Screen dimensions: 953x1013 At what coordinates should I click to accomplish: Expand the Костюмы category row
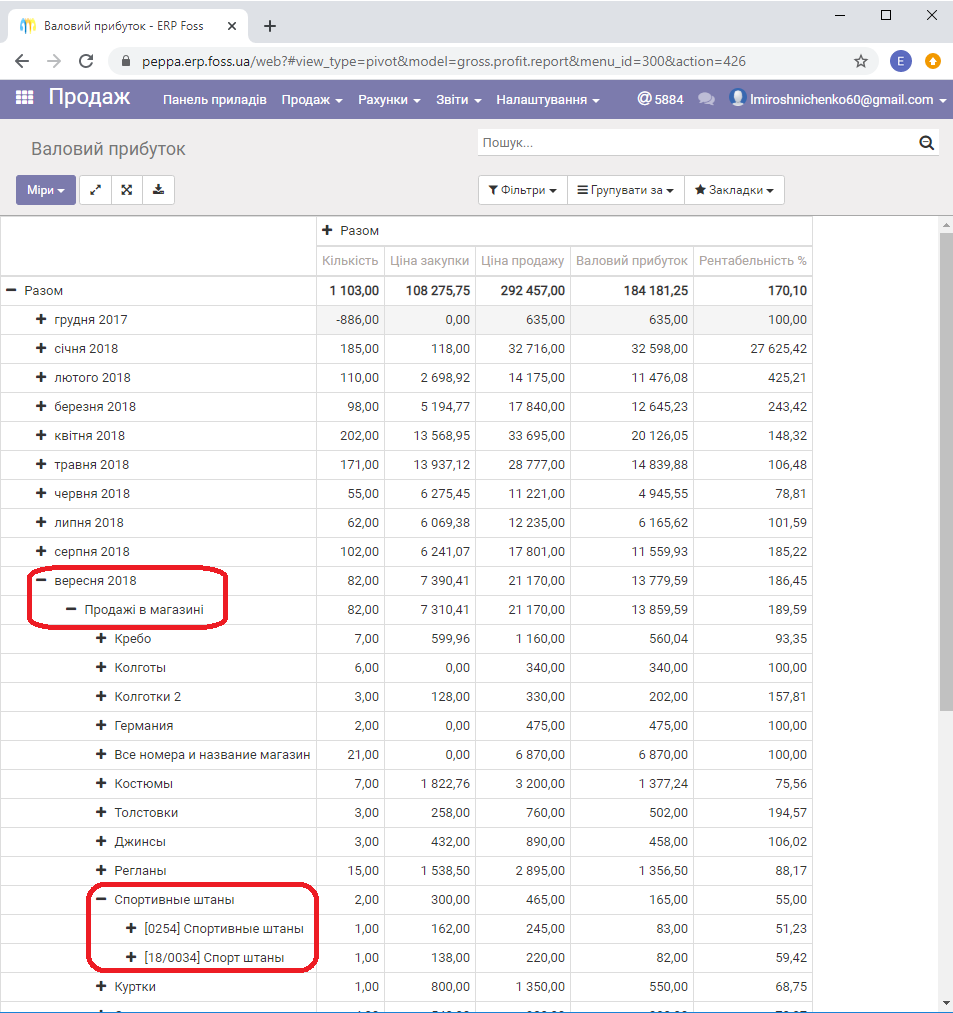click(x=101, y=783)
